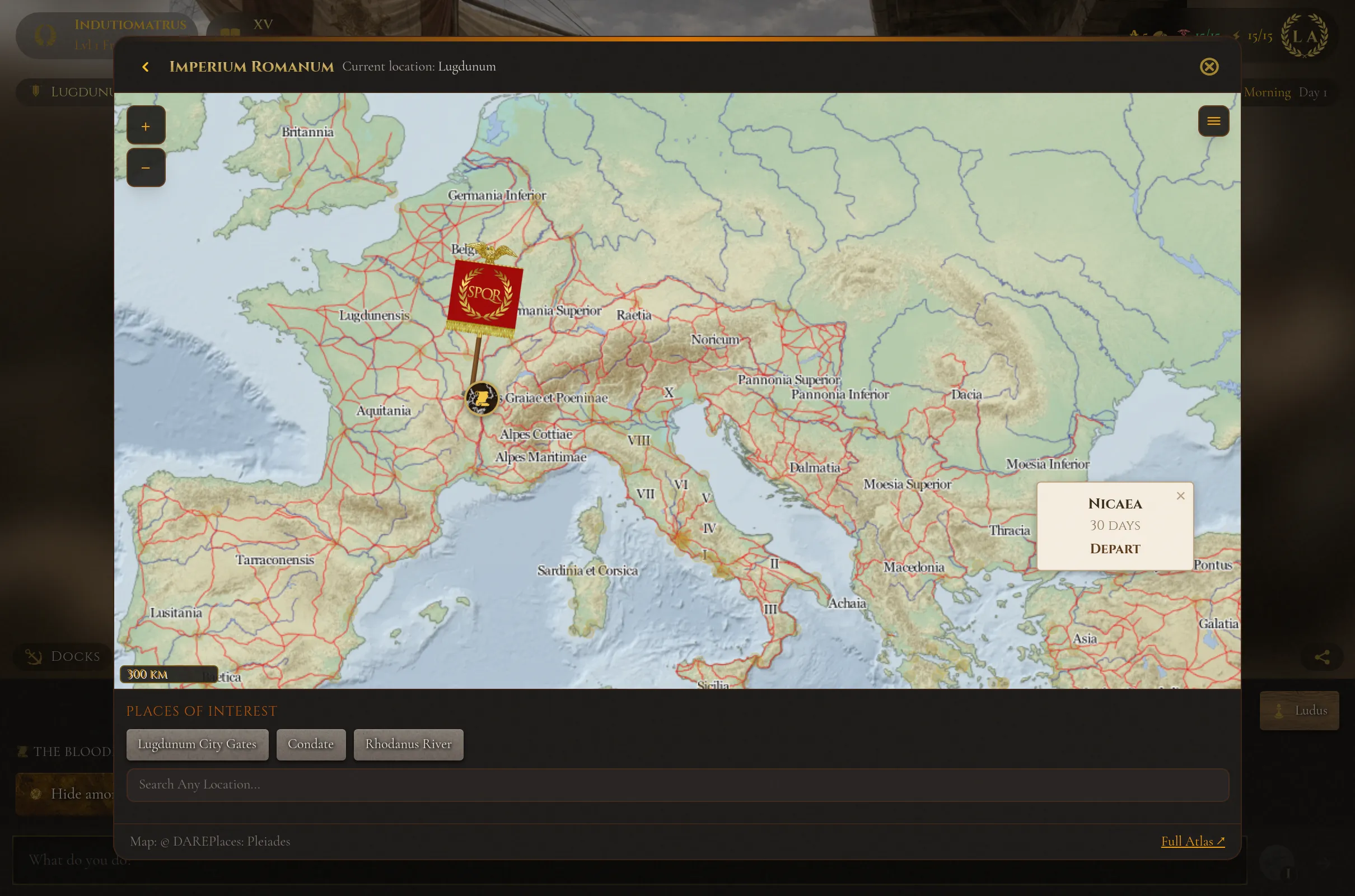Zoom out of the map
Image resolution: width=1355 pixels, height=896 pixels.
[x=146, y=167]
